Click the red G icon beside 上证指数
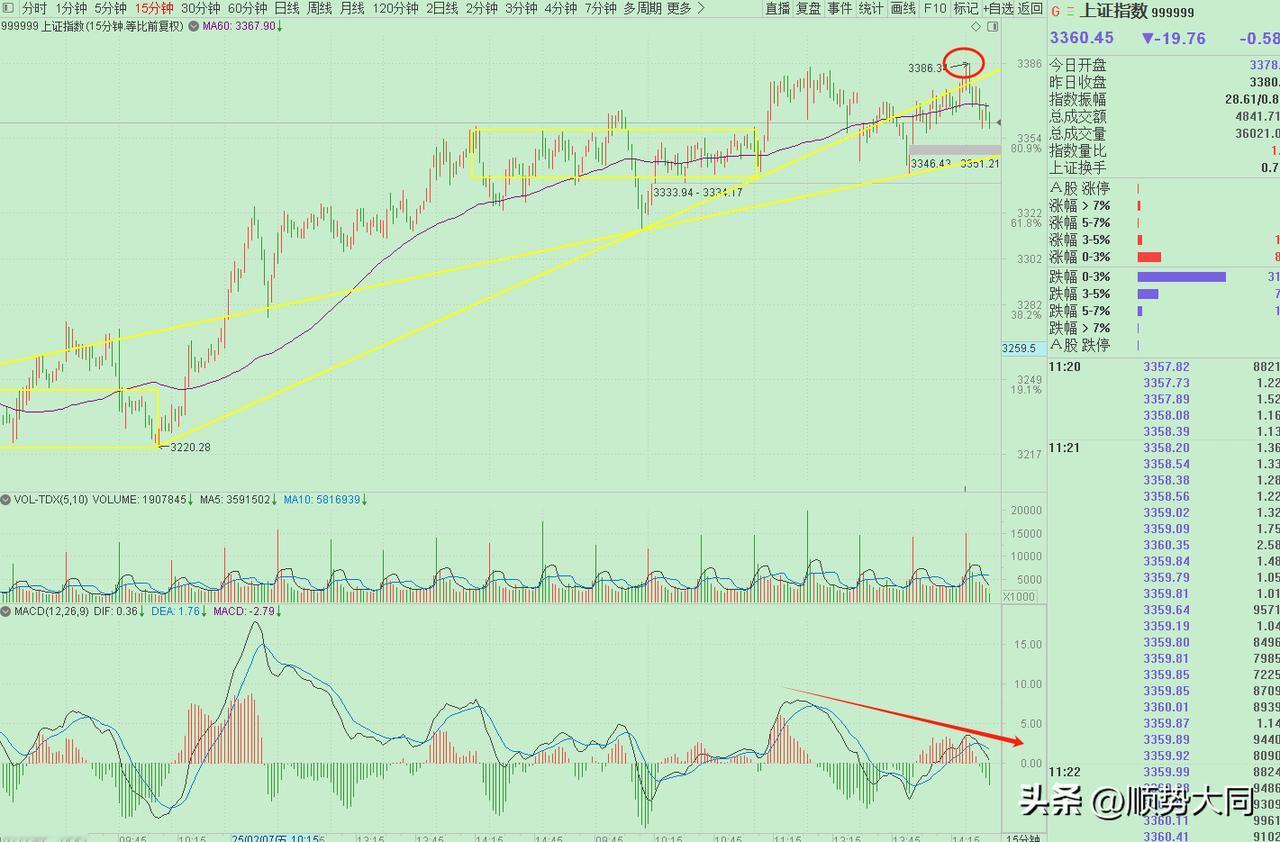Image resolution: width=1280 pixels, height=842 pixels. [x=1055, y=12]
